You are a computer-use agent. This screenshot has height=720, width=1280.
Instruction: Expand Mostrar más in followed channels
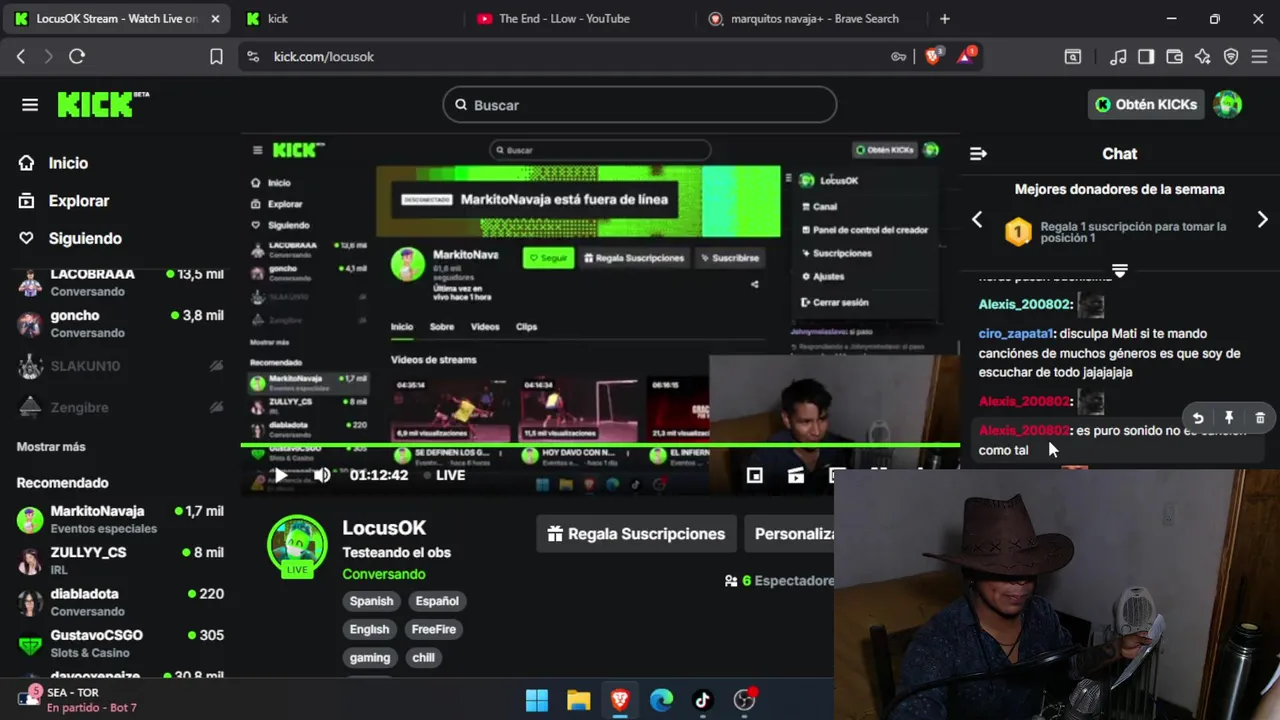click(x=51, y=447)
